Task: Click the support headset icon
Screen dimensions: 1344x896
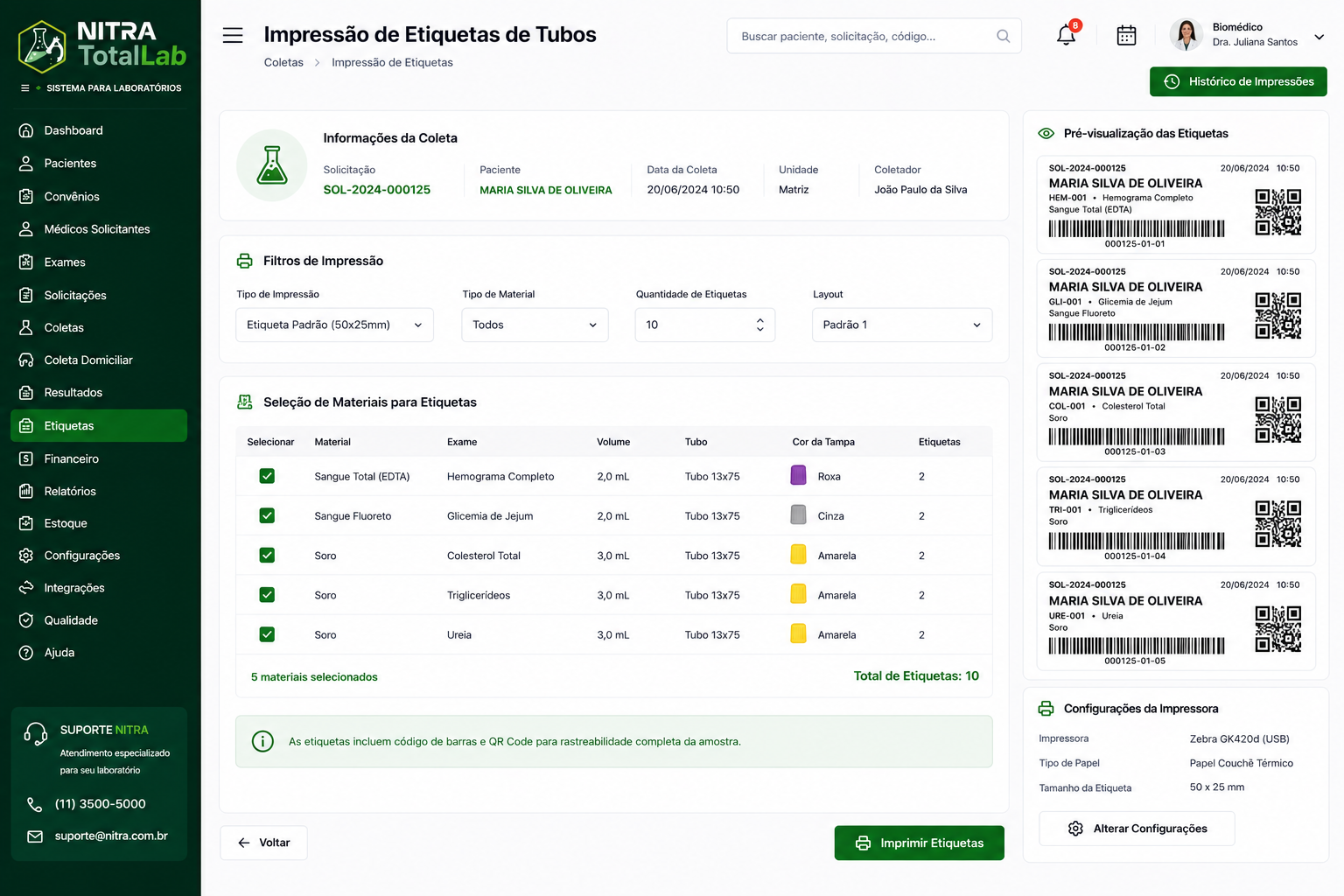Action: (x=36, y=733)
